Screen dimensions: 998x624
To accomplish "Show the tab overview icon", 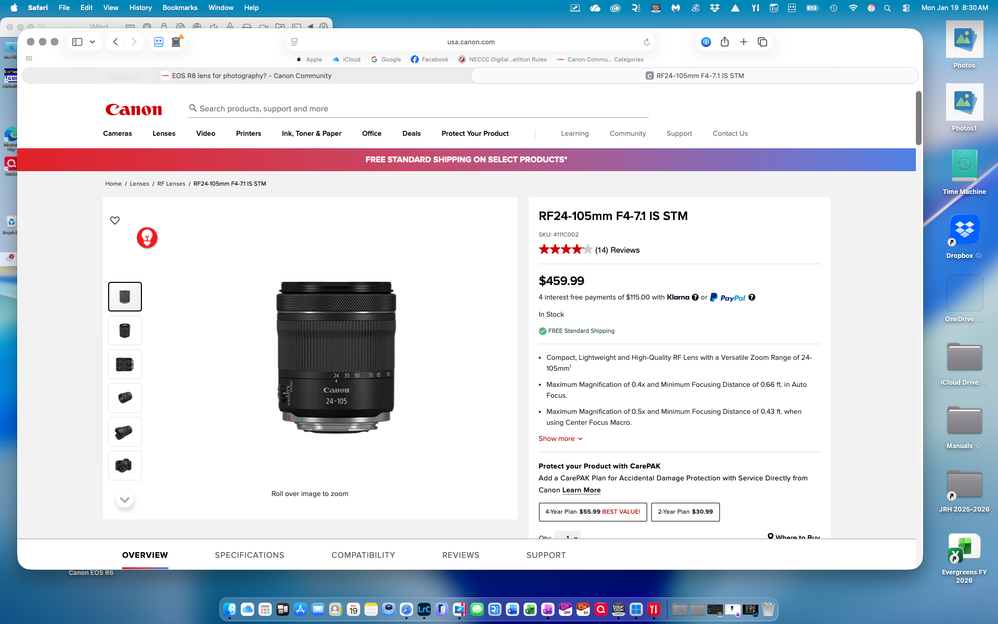I will click(x=762, y=42).
